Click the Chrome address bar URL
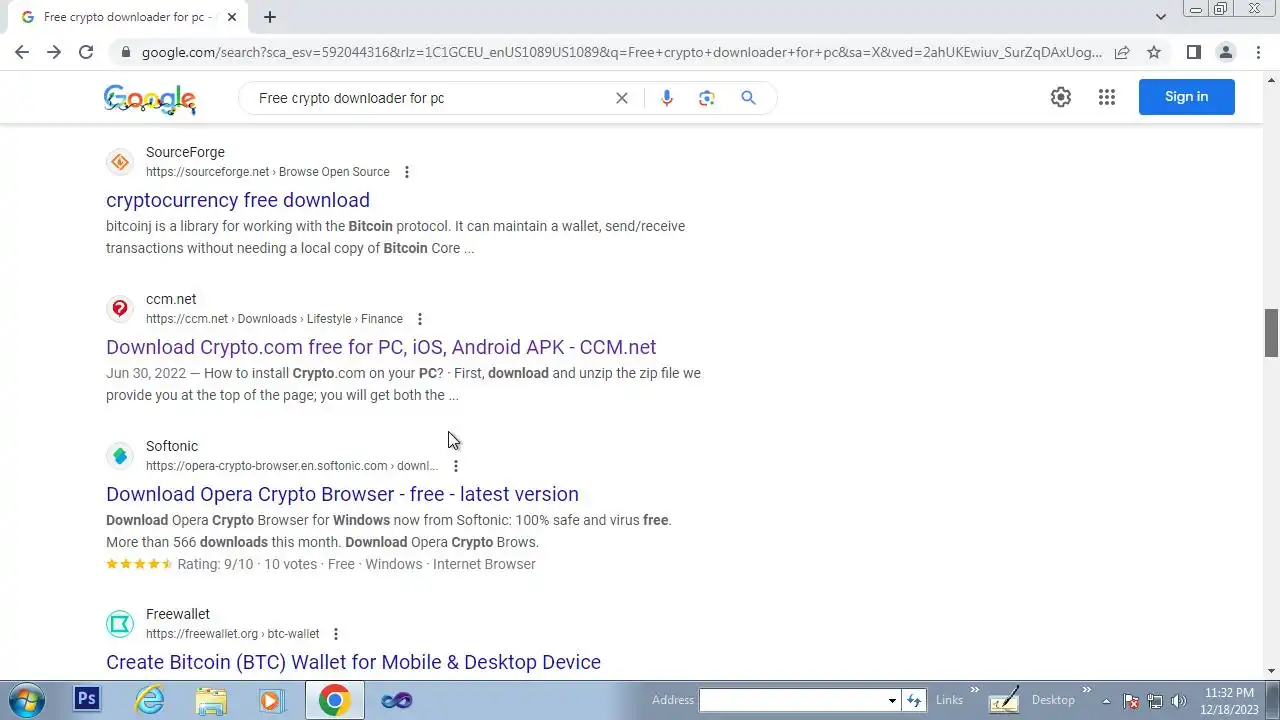 [620, 52]
